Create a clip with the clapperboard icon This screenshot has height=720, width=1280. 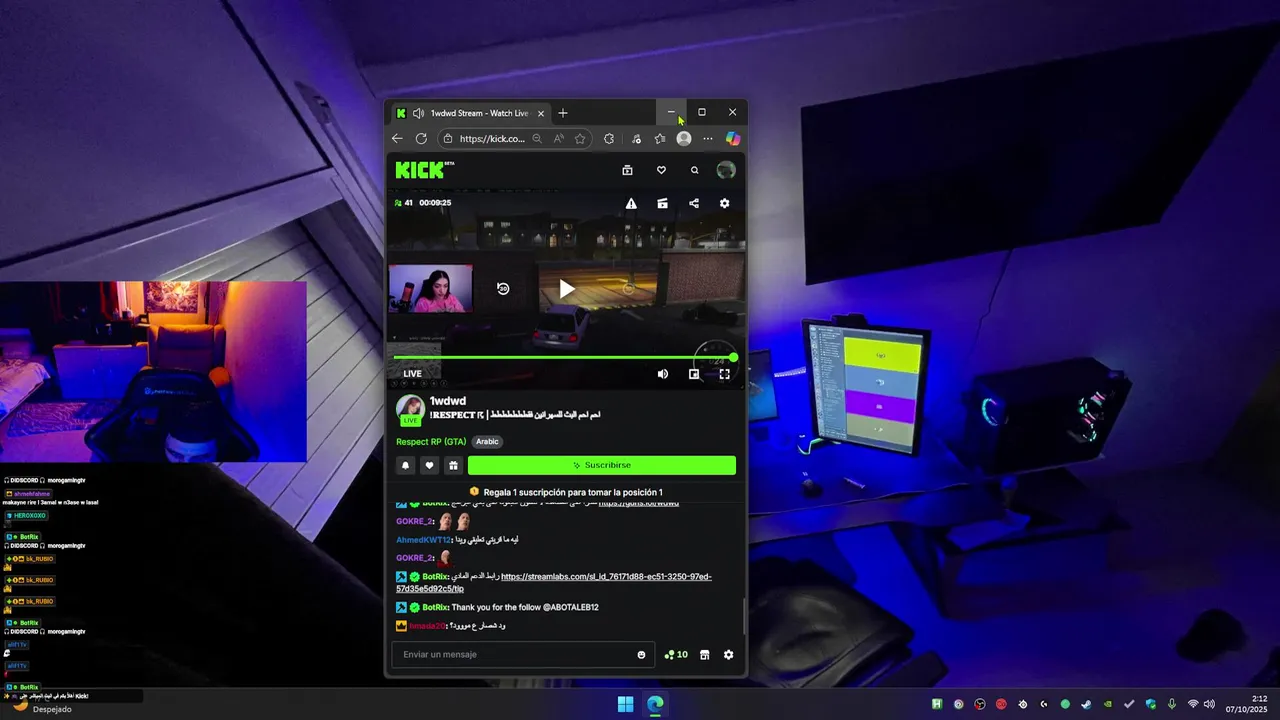click(x=662, y=203)
